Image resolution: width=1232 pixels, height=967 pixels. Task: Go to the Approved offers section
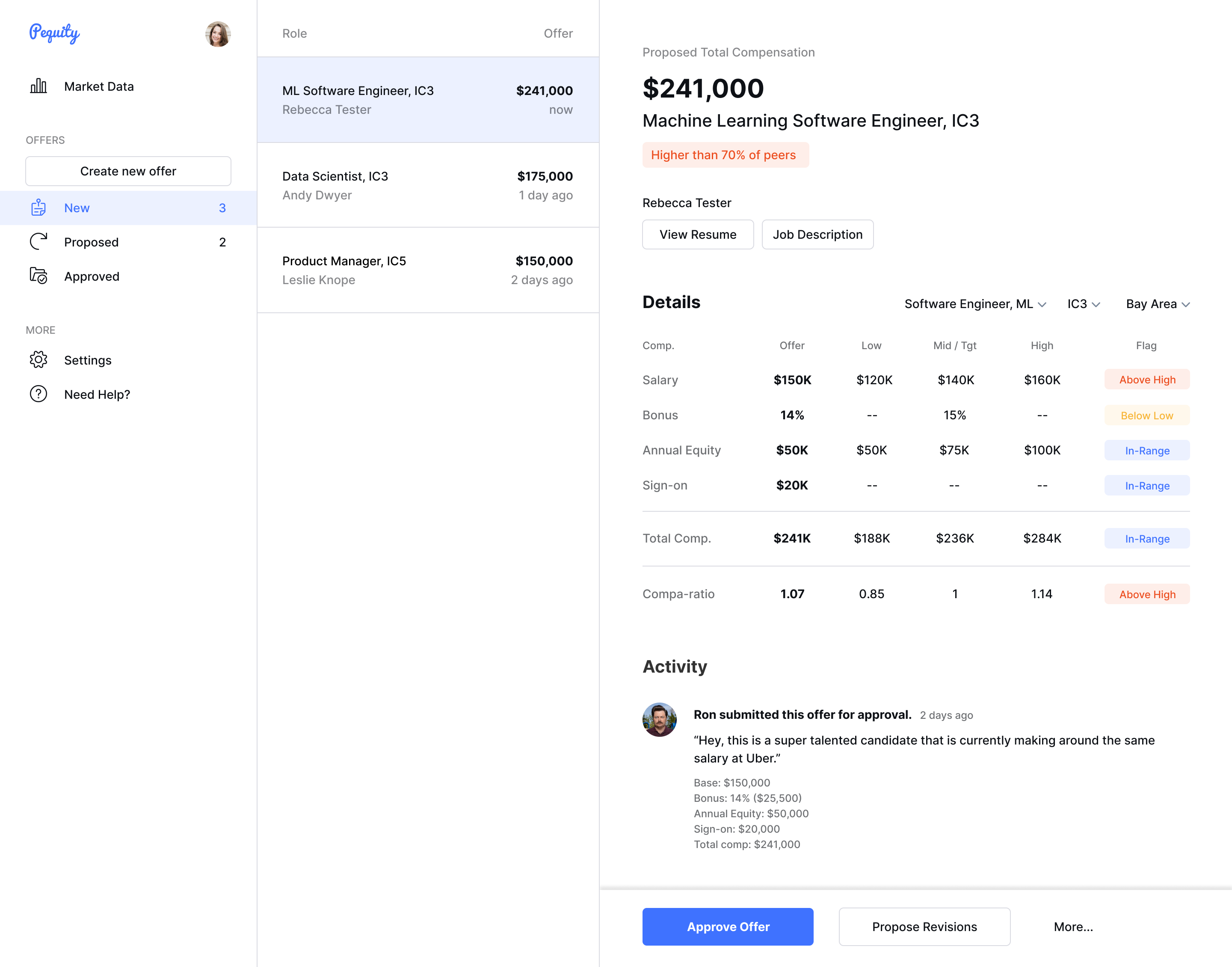click(x=92, y=276)
